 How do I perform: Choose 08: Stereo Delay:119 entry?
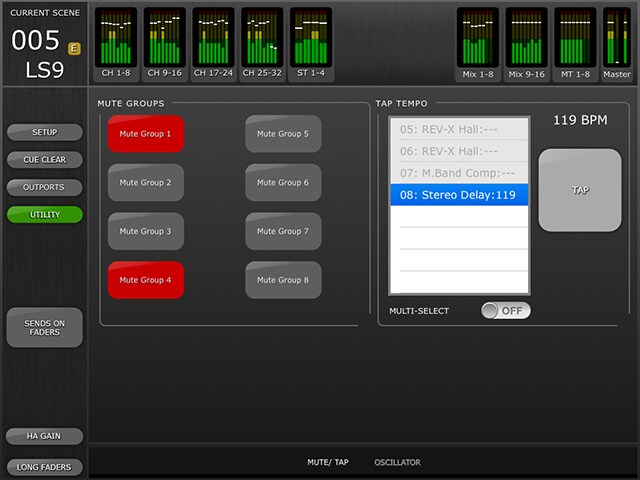click(x=459, y=195)
